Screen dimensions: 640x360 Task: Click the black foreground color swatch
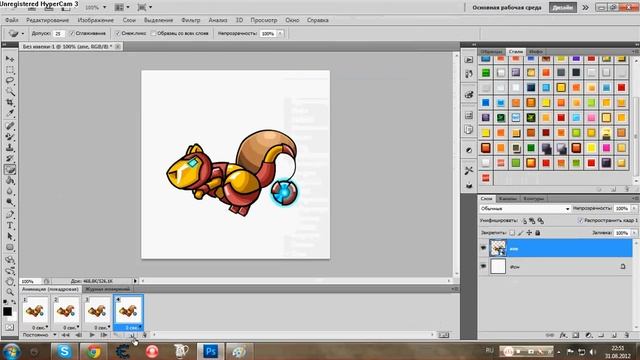click(x=7, y=311)
